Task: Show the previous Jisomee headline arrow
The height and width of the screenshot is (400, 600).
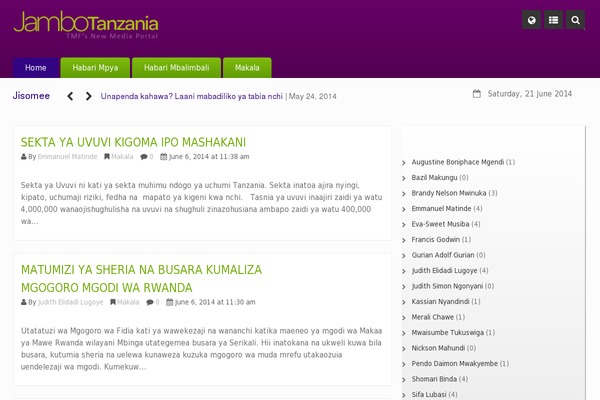Action: tap(70, 96)
